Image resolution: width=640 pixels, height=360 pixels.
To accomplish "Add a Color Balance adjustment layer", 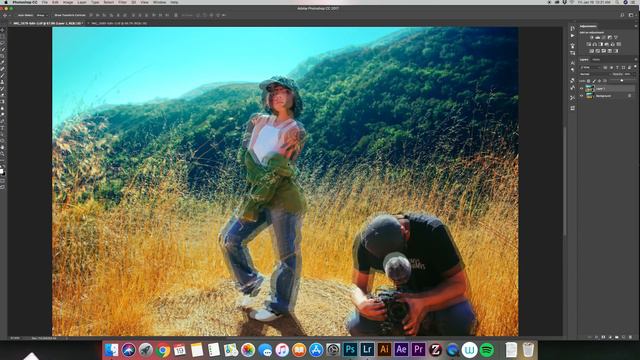I will click(595, 44).
